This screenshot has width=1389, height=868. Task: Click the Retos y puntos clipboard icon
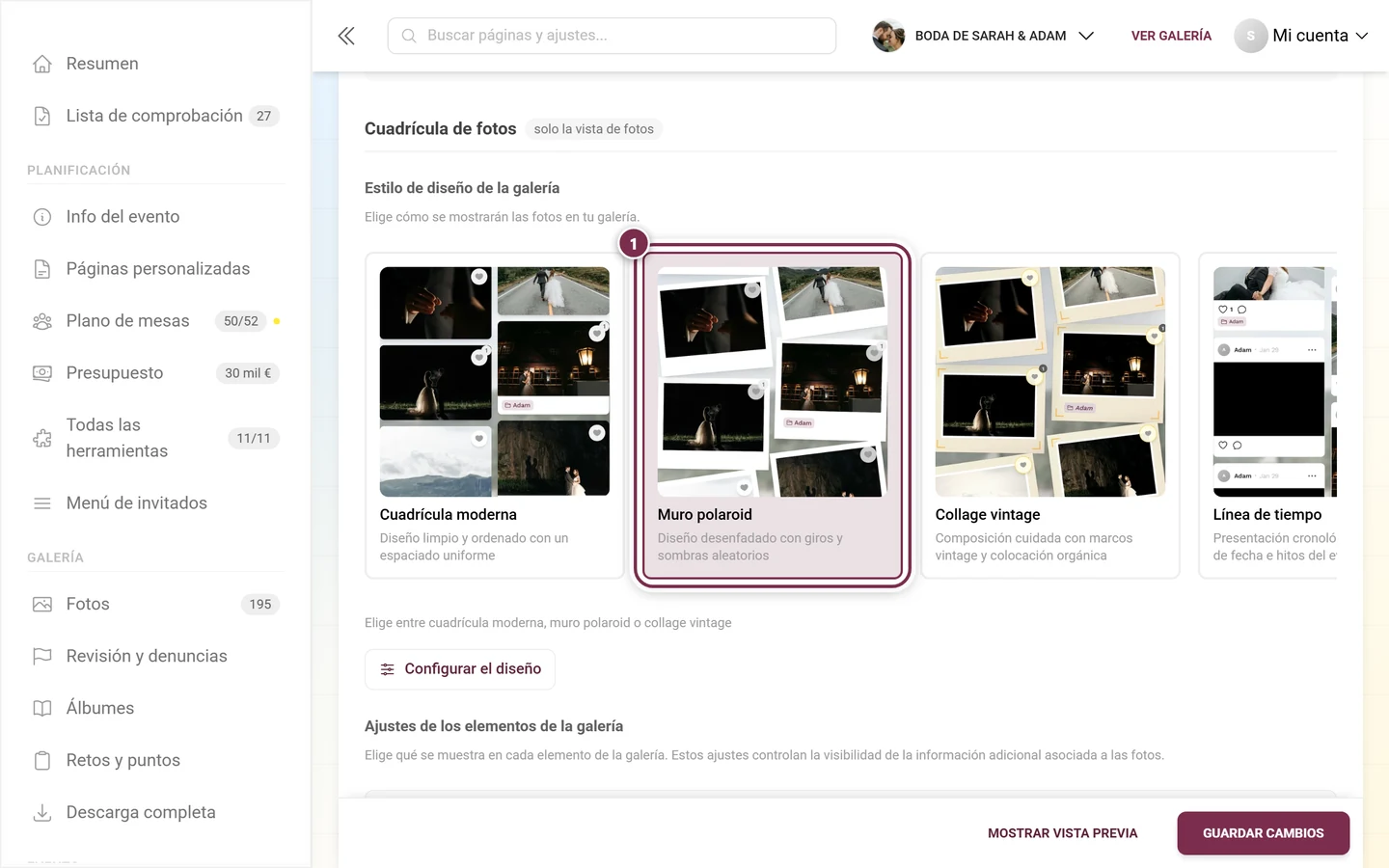pos(42,761)
